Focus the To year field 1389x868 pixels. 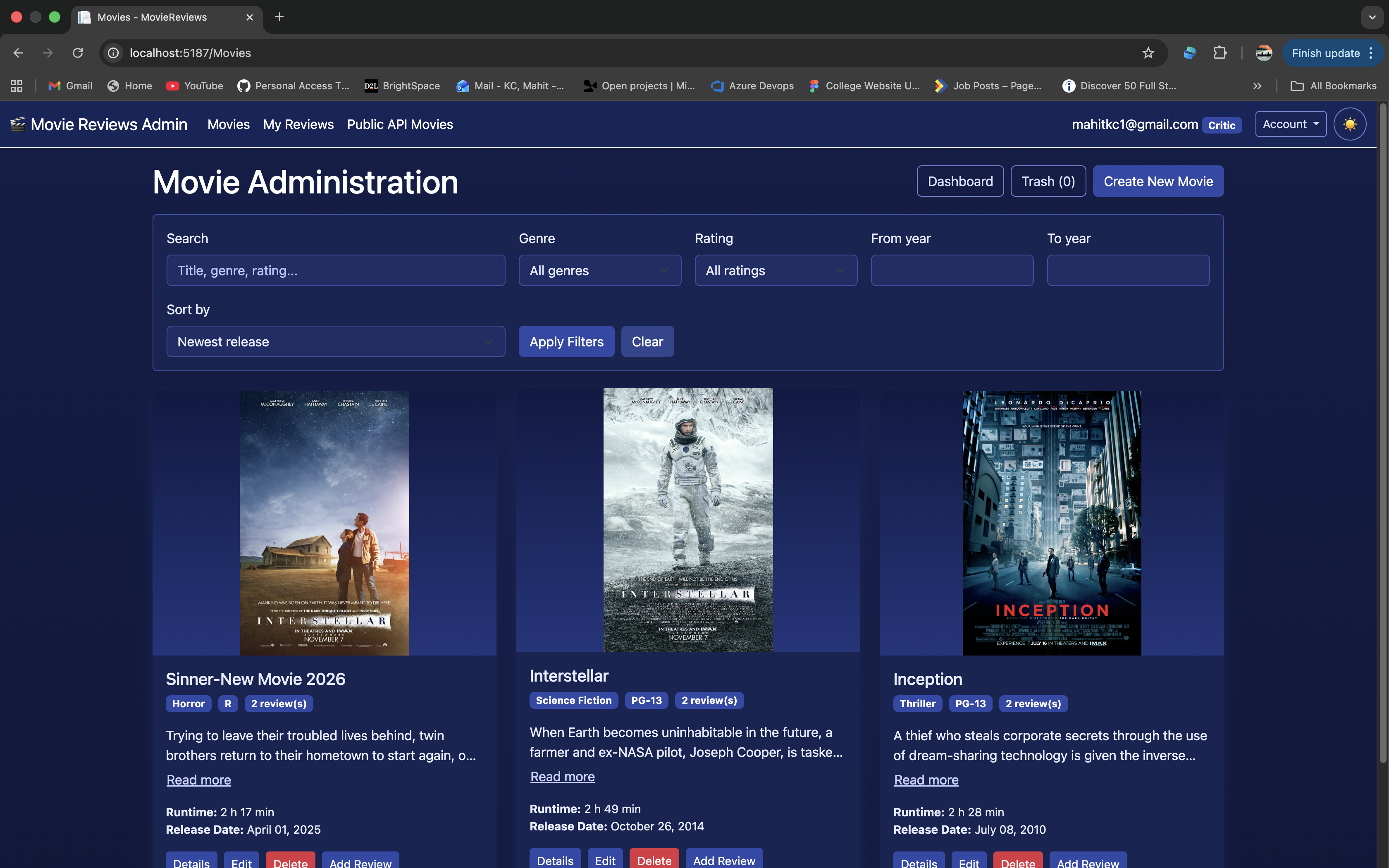coord(1129,270)
